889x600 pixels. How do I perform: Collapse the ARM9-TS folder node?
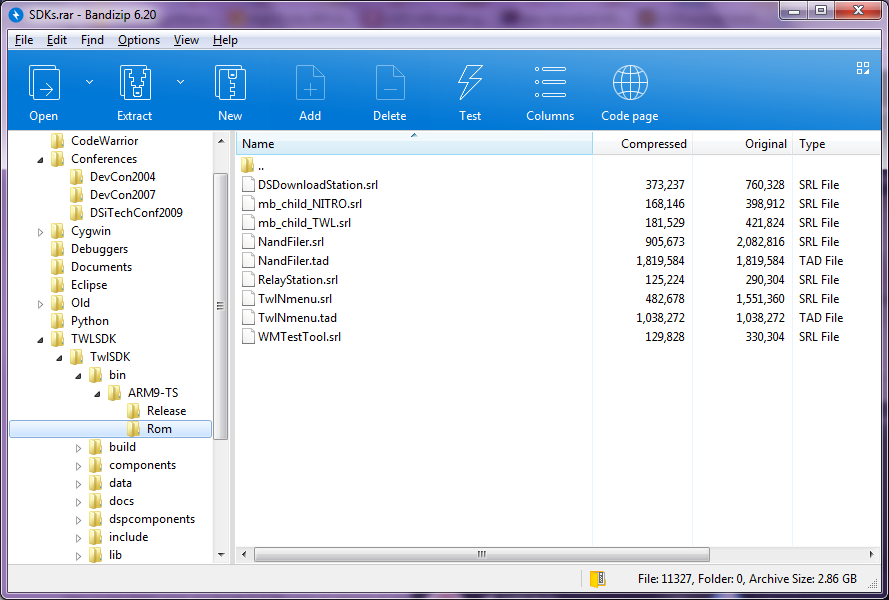click(x=98, y=394)
